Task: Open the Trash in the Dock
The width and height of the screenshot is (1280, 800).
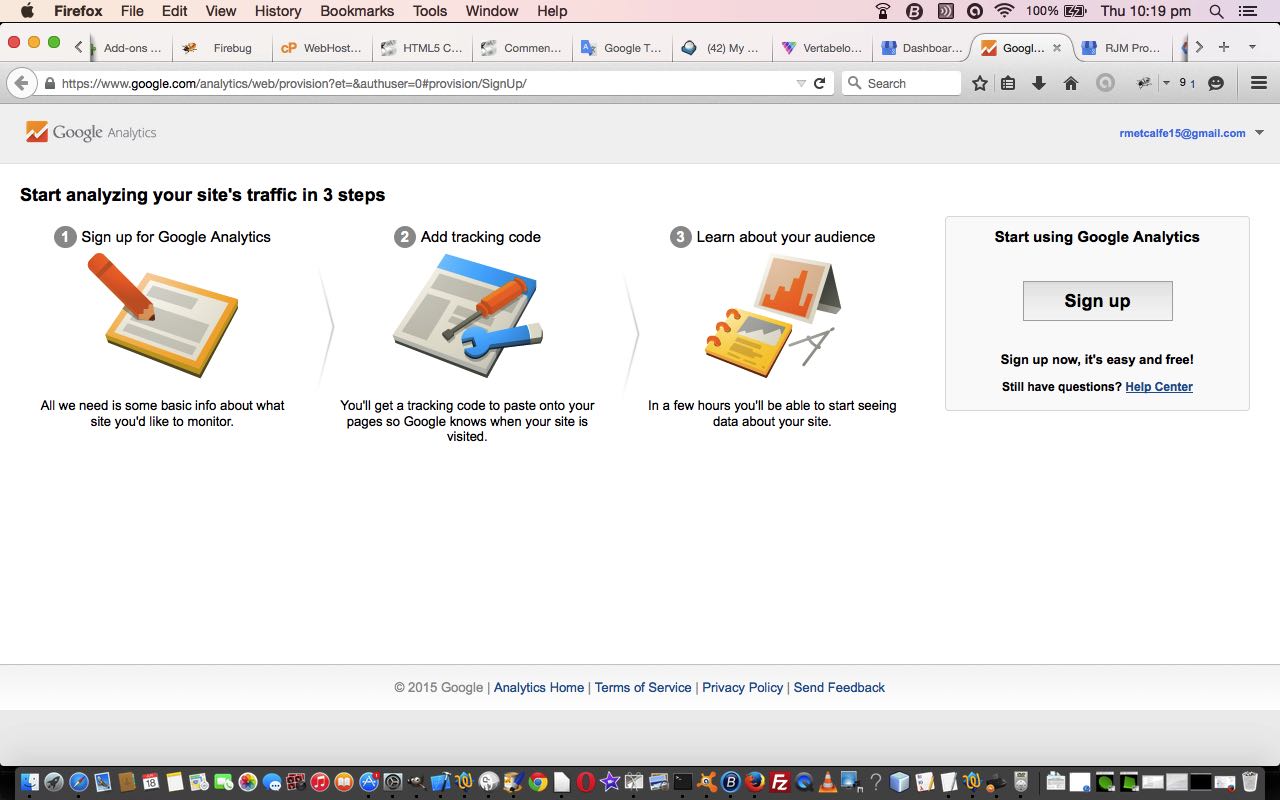Action: [x=1250, y=782]
